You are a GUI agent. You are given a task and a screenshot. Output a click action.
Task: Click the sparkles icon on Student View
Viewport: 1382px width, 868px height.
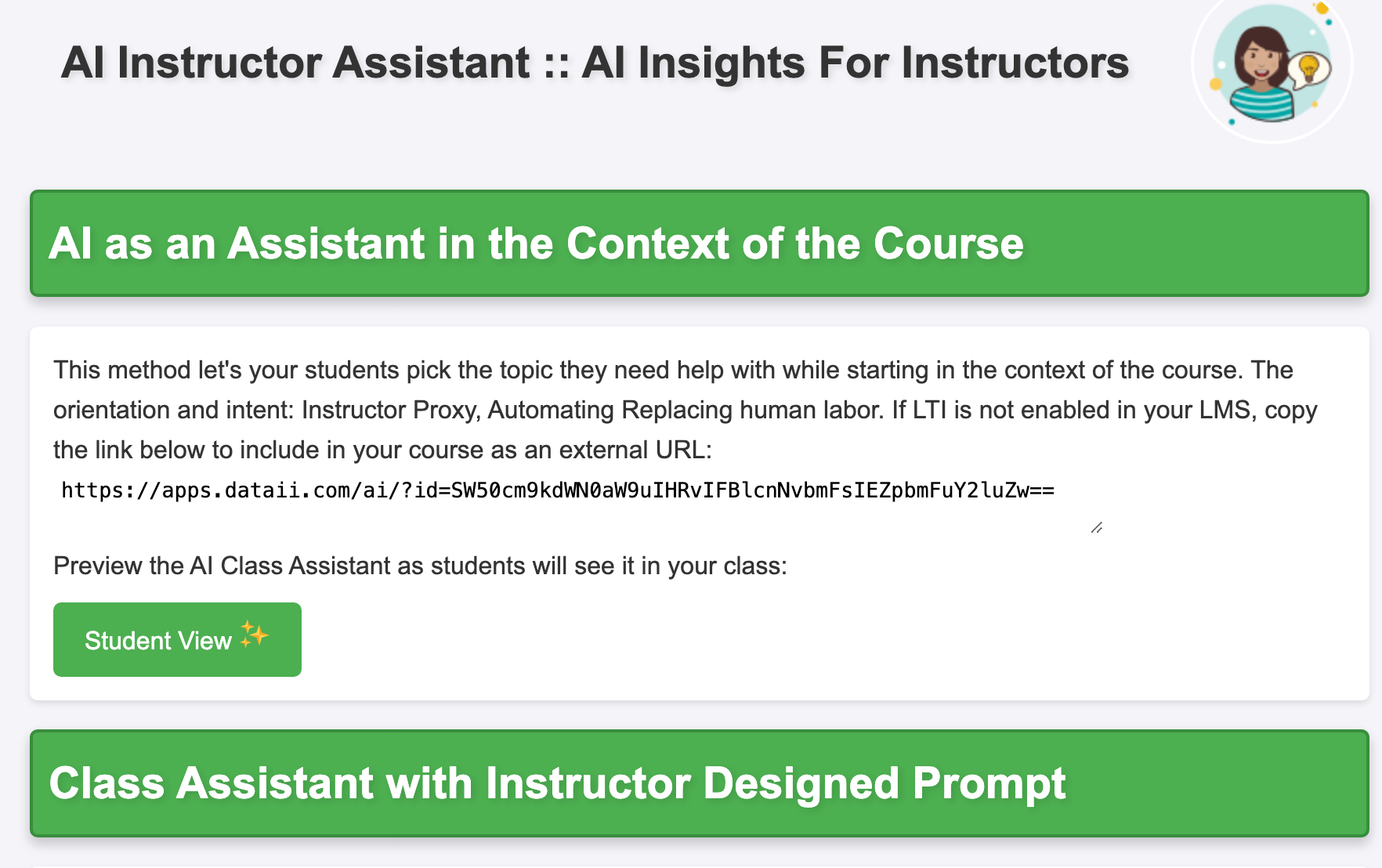click(254, 635)
